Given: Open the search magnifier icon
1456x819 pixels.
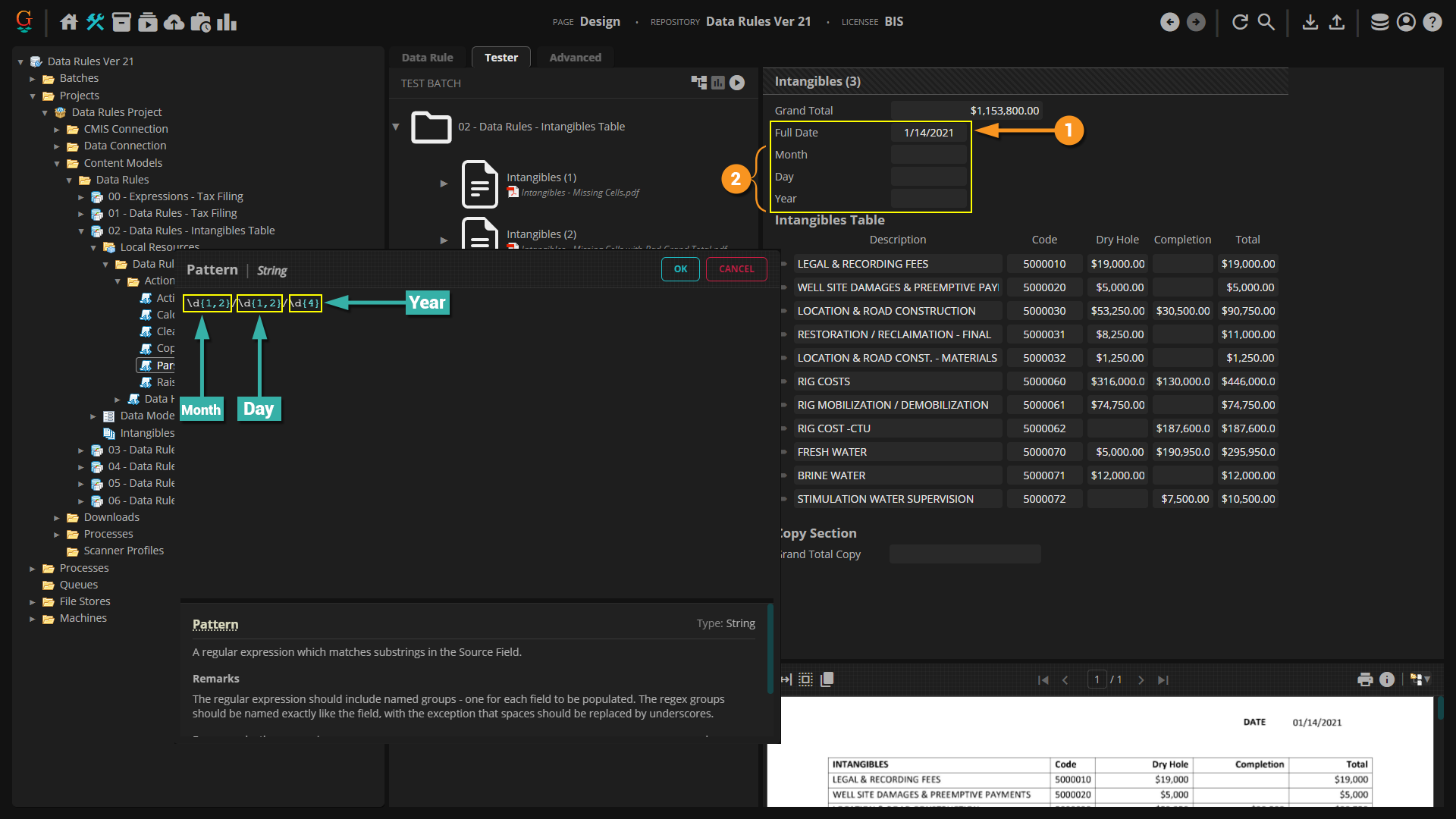Looking at the screenshot, I should (1266, 22).
